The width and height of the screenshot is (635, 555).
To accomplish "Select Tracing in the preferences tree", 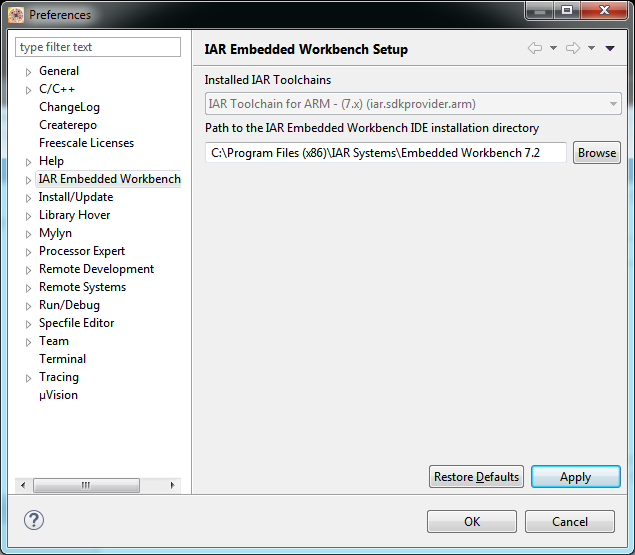I will (59, 377).
